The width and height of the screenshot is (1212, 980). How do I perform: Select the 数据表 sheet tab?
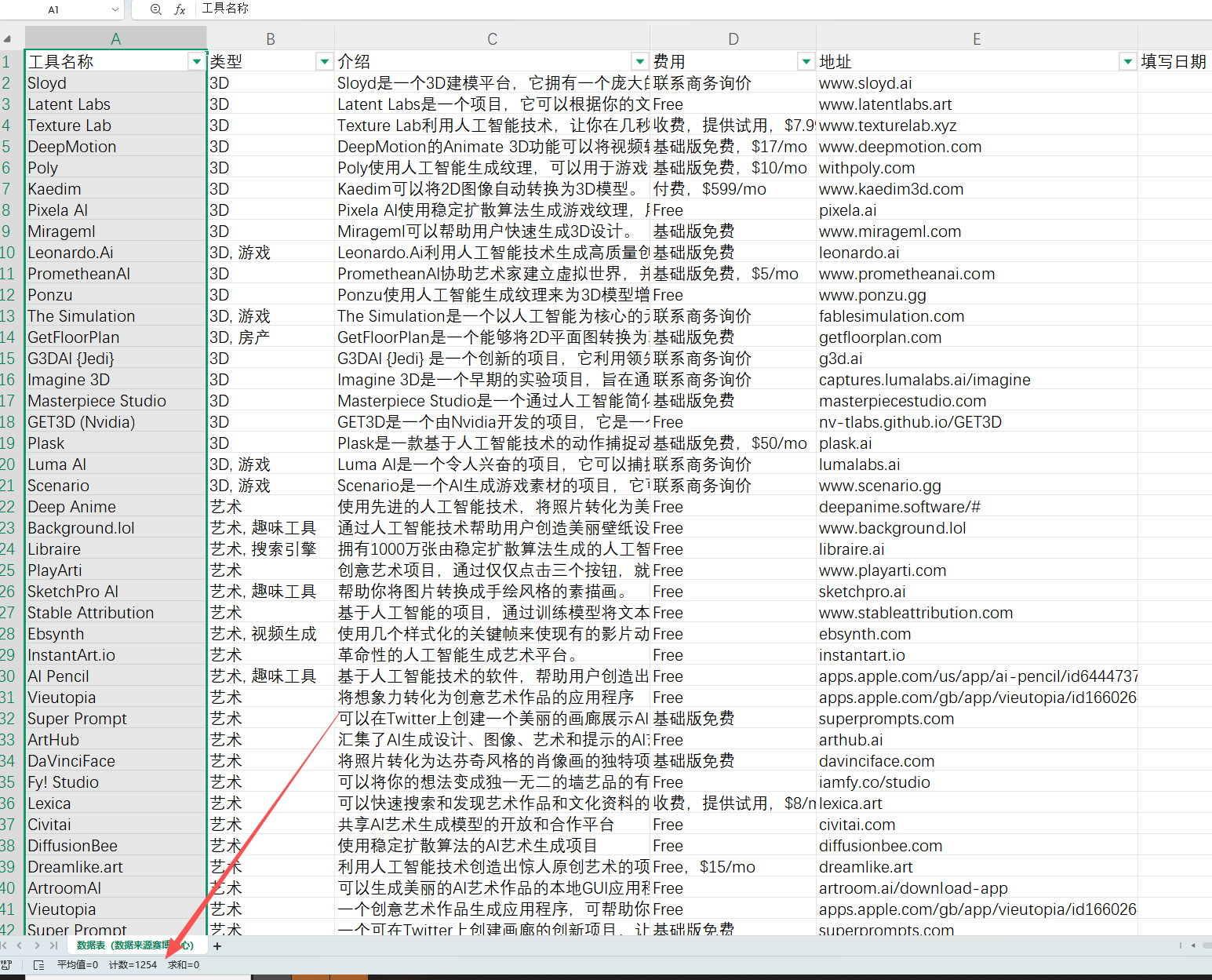click(x=134, y=945)
